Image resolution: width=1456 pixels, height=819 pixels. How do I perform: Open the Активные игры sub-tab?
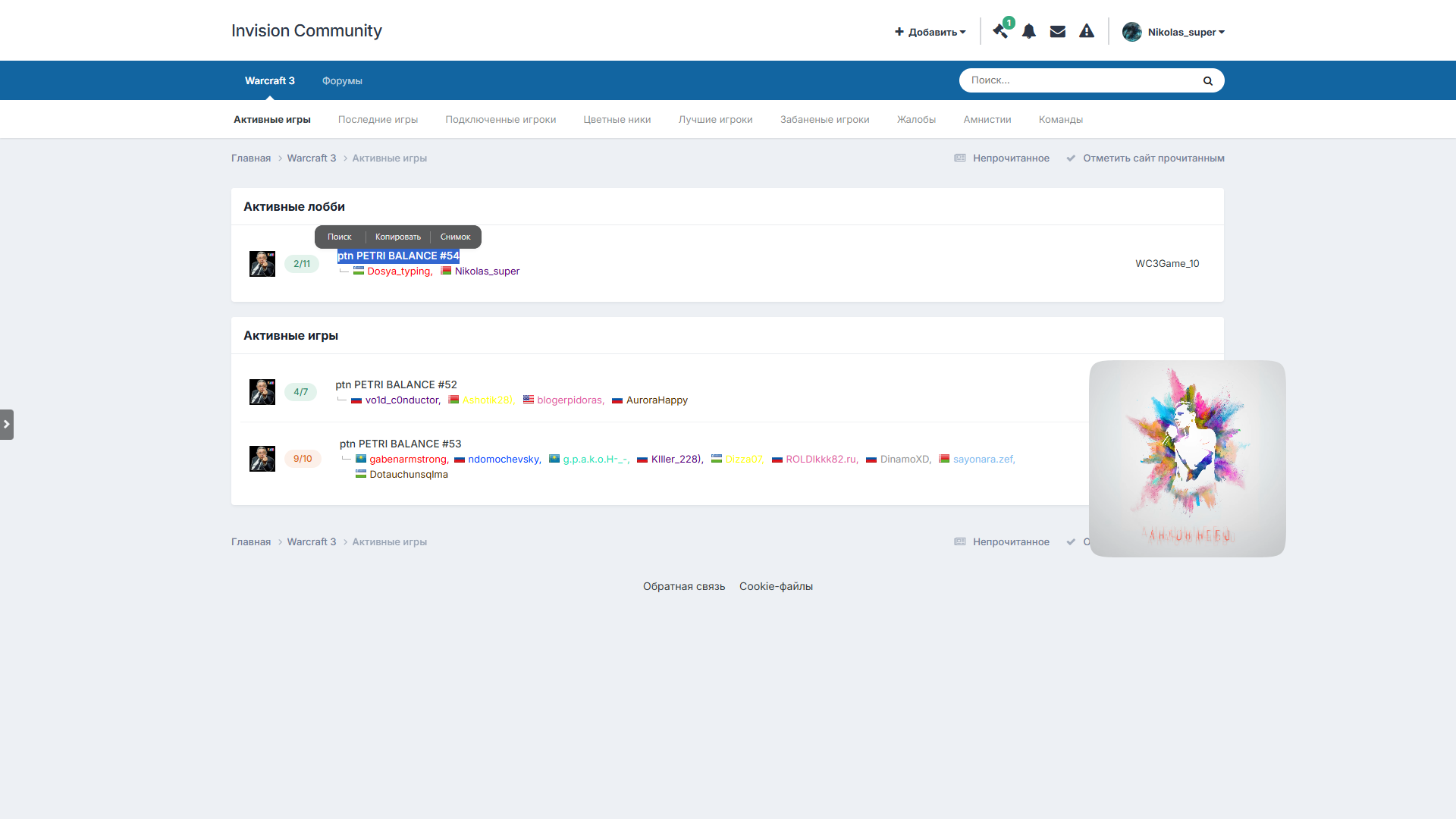(x=272, y=120)
